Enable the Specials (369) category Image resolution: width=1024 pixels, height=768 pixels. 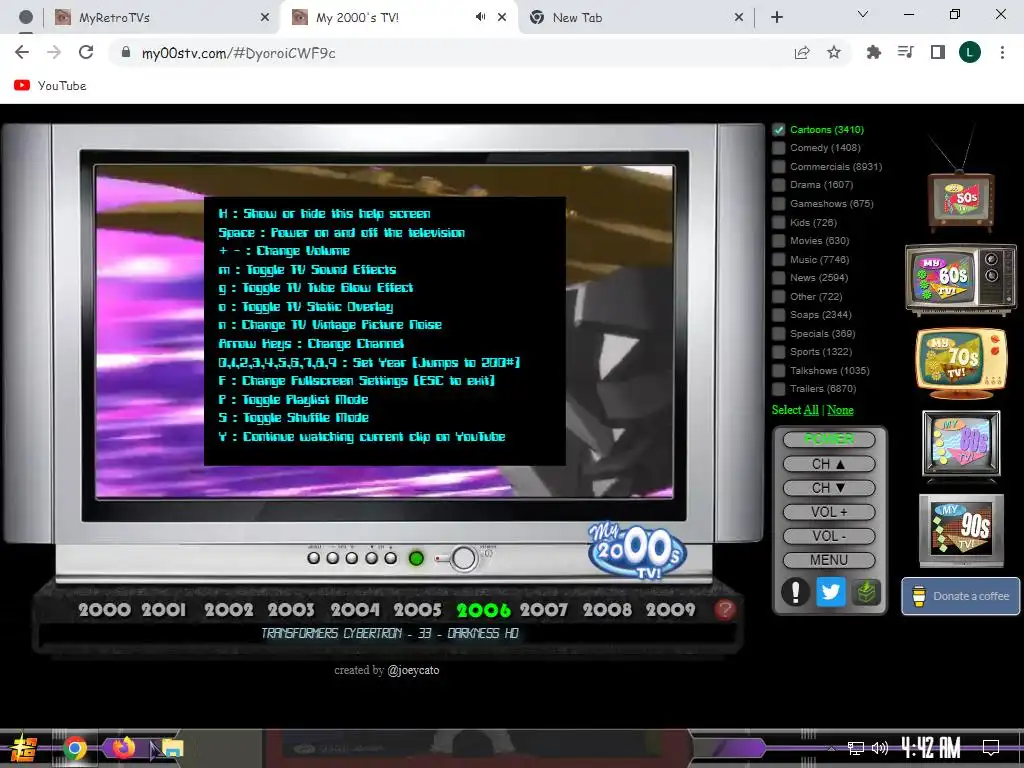pos(778,333)
